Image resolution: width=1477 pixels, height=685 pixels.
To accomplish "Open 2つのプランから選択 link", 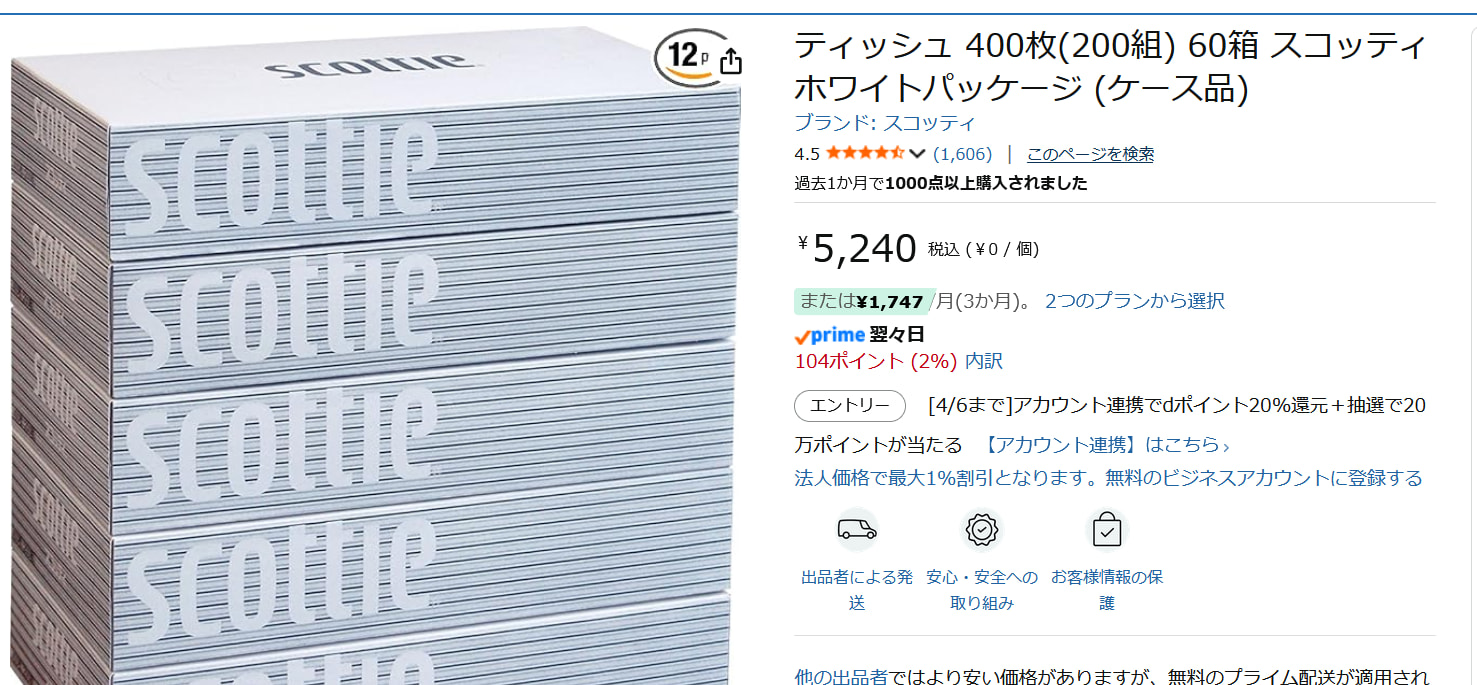I will click(1134, 301).
